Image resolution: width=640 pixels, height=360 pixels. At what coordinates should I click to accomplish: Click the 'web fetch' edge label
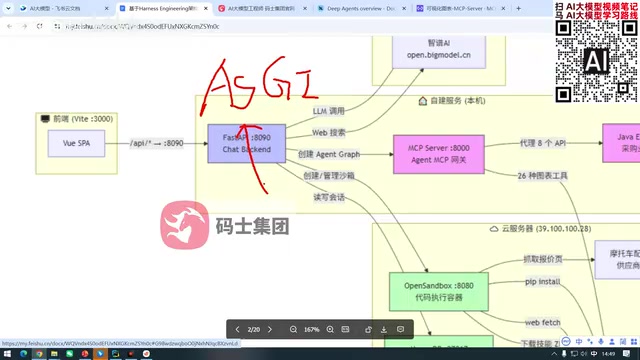(542, 322)
